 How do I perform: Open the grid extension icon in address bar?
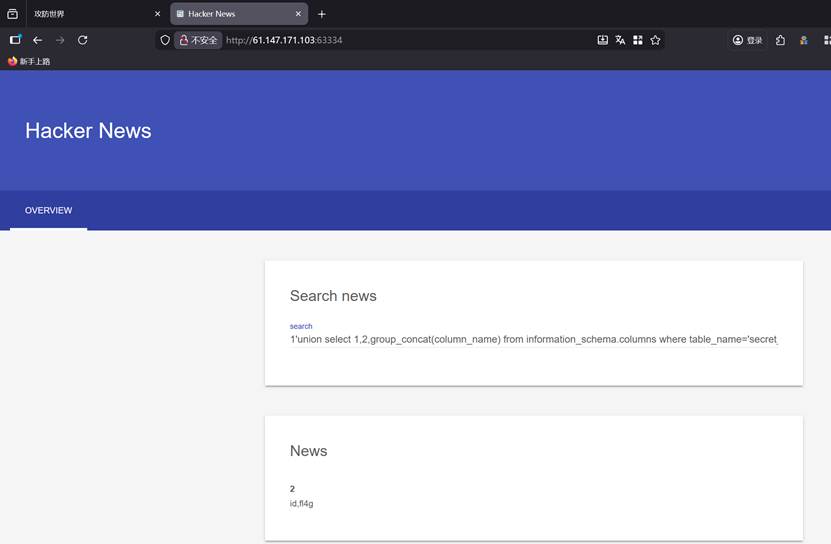tap(638, 40)
